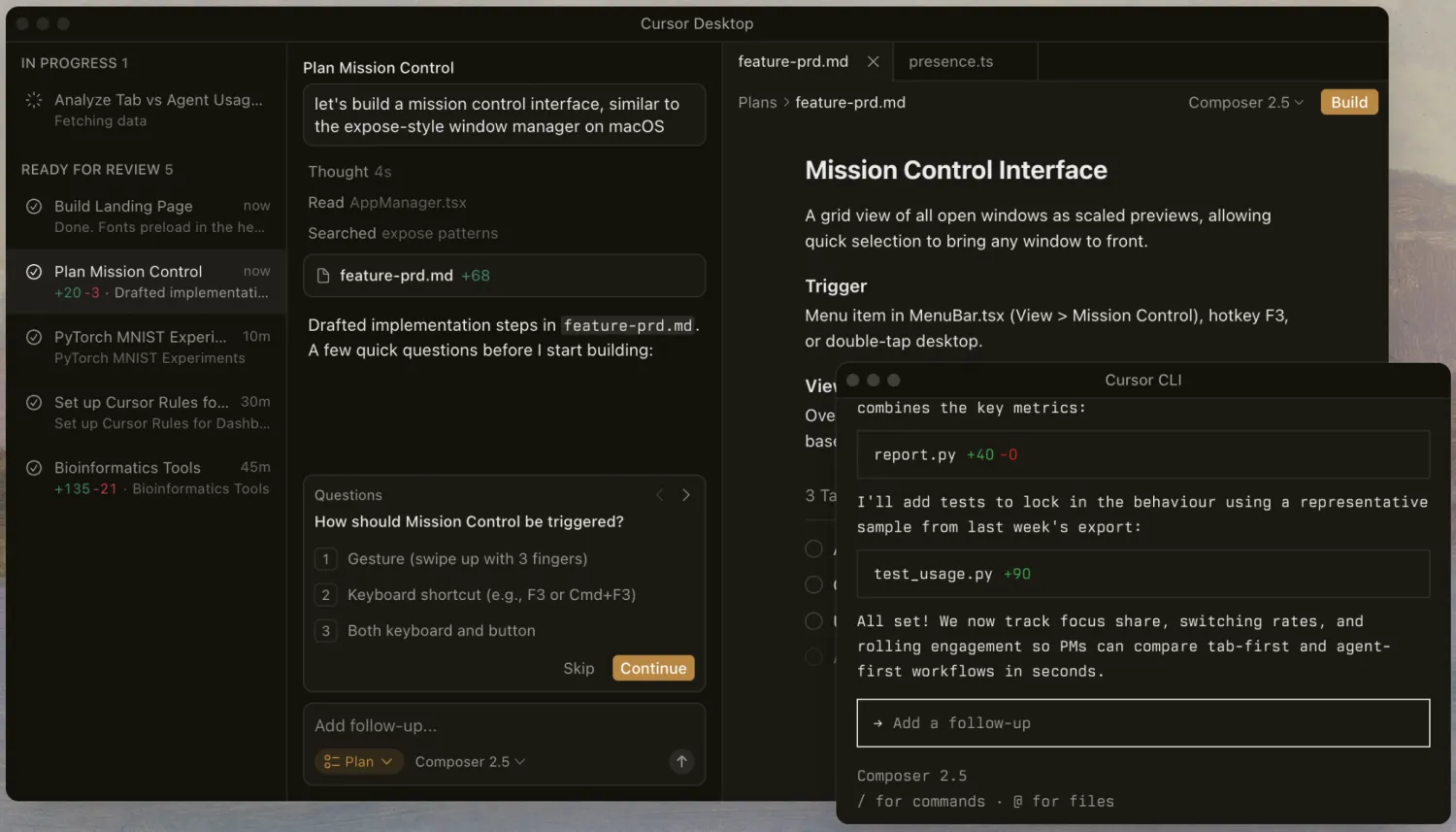Click the Composer 2.5 label in Cursor CLI
Image resolution: width=1456 pixels, height=832 pixels.
pos(911,776)
